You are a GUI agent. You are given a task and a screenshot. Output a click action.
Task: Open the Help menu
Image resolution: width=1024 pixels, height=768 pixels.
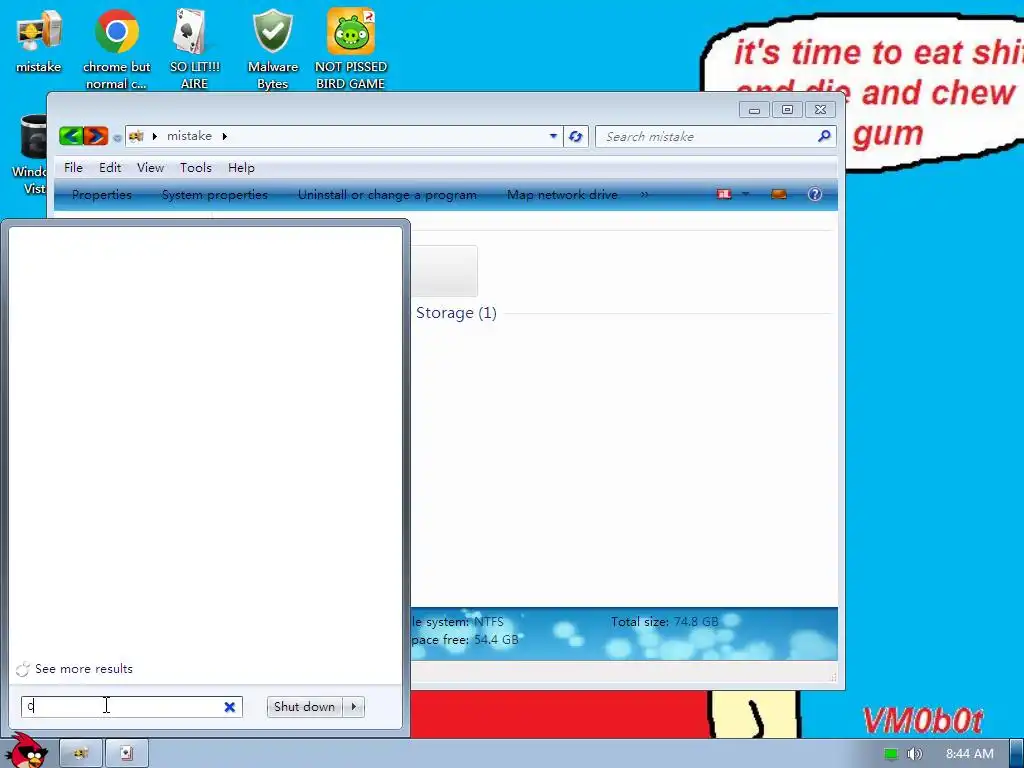point(241,168)
